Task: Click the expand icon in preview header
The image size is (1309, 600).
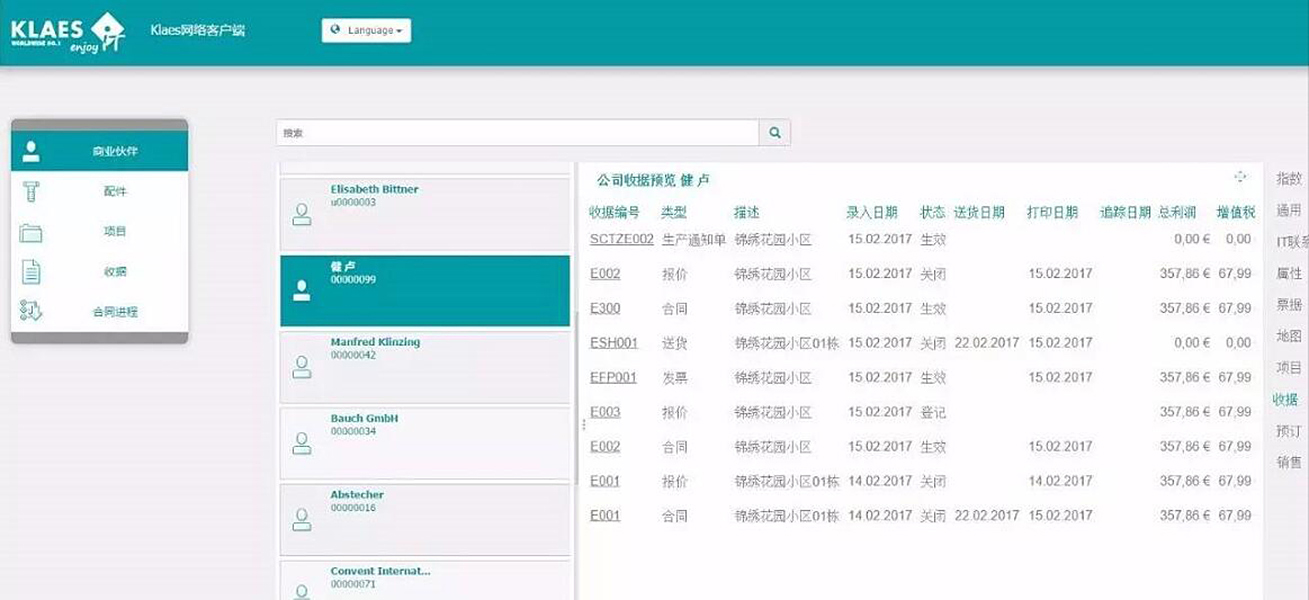Action: 1240,177
